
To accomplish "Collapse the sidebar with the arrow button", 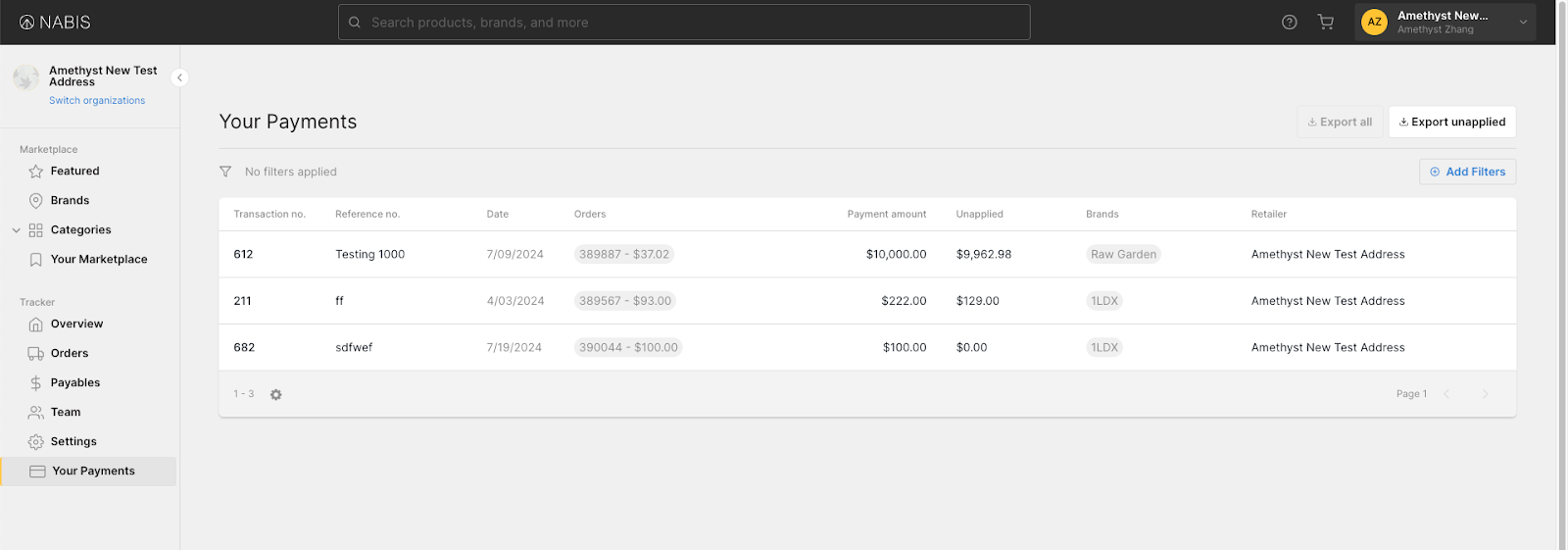I will click(x=179, y=77).
